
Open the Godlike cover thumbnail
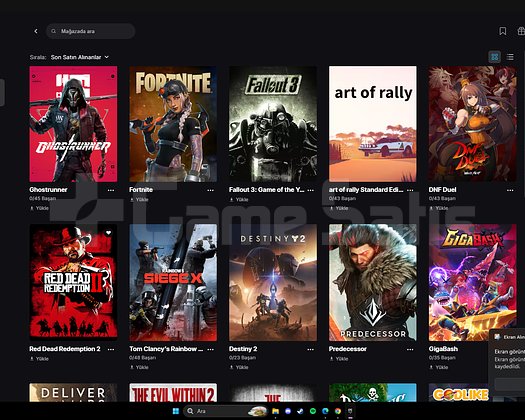point(459,393)
